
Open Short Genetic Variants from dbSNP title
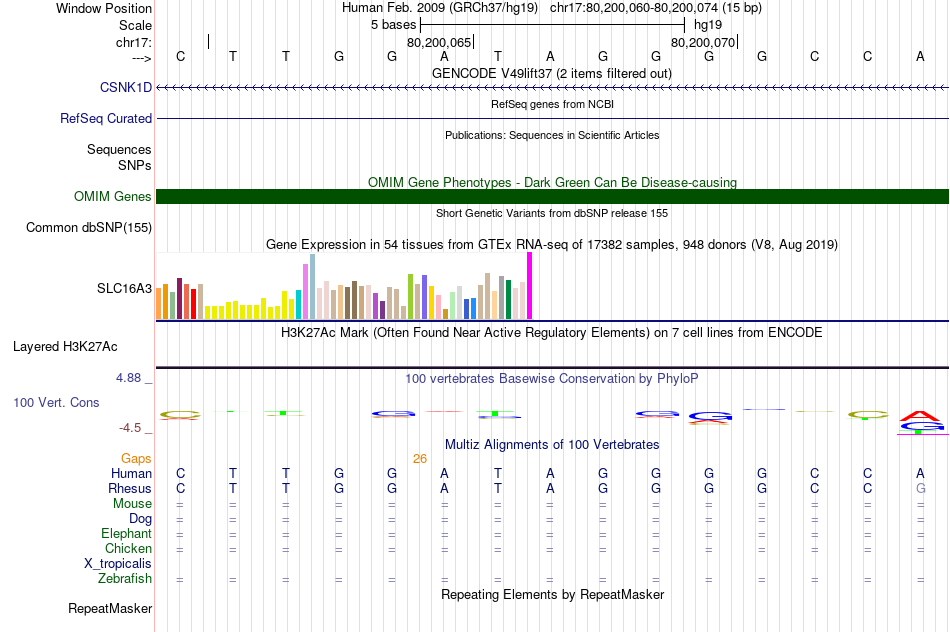(552, 213)
